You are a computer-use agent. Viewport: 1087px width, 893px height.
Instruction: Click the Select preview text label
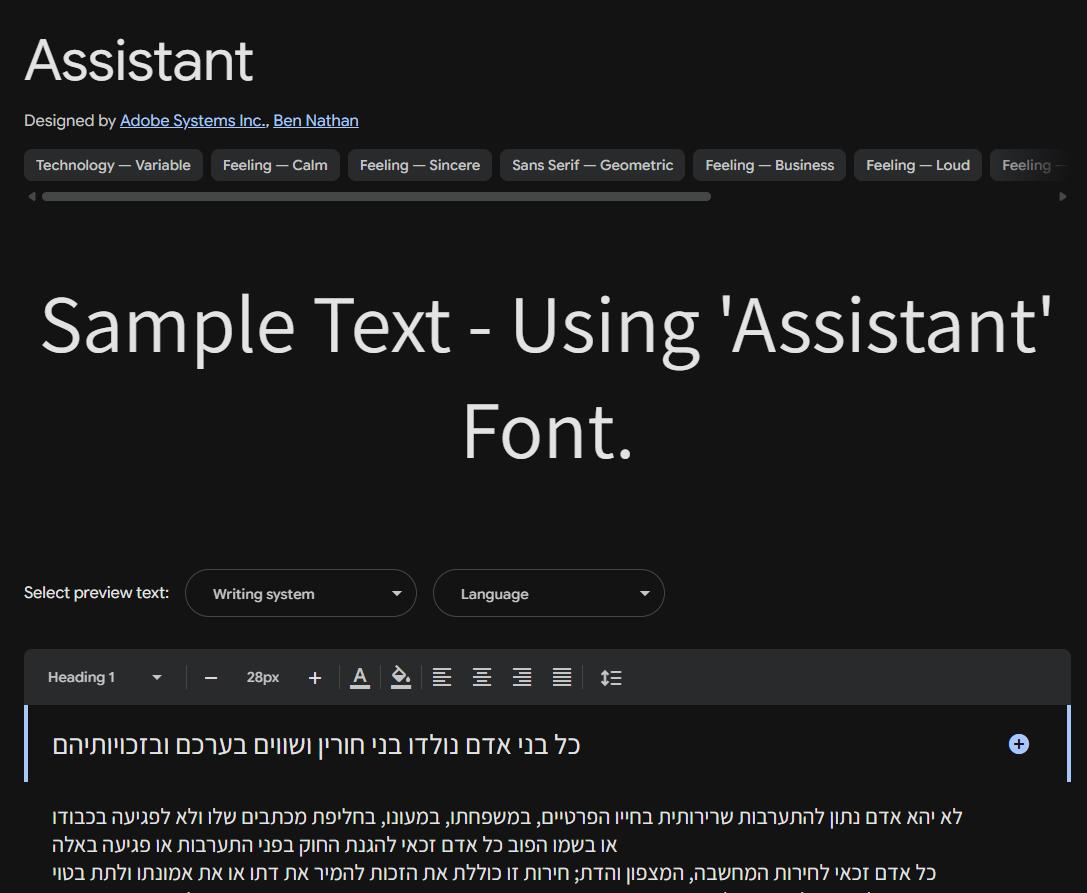click(x=96, y=593)
